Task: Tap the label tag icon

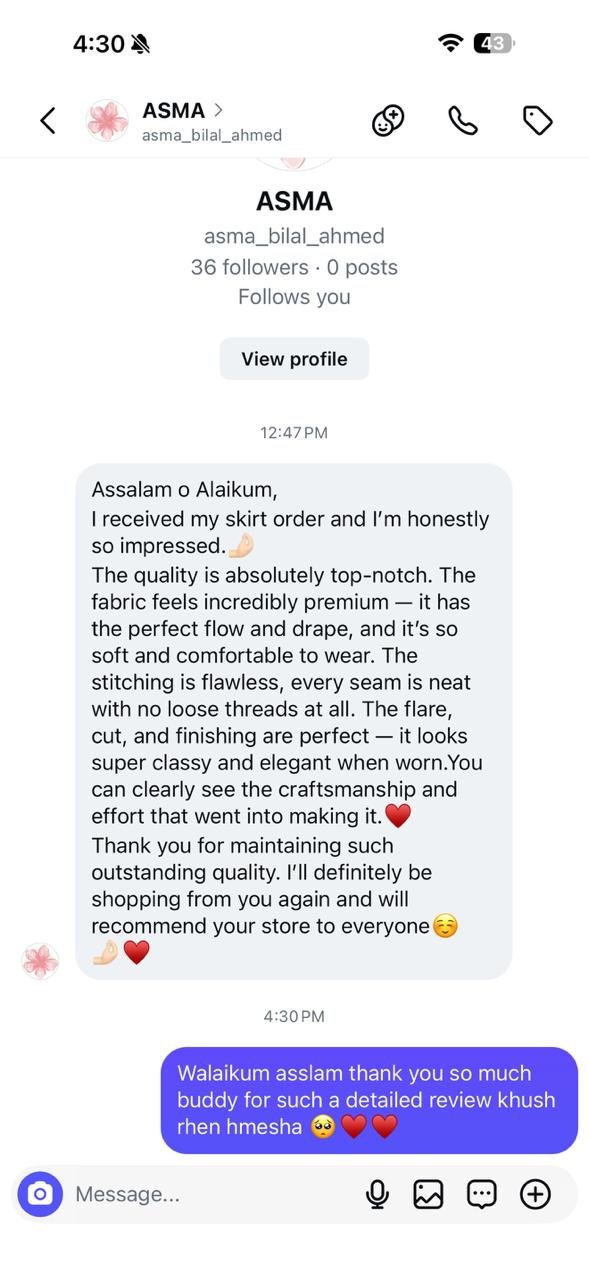Action: 538,121
